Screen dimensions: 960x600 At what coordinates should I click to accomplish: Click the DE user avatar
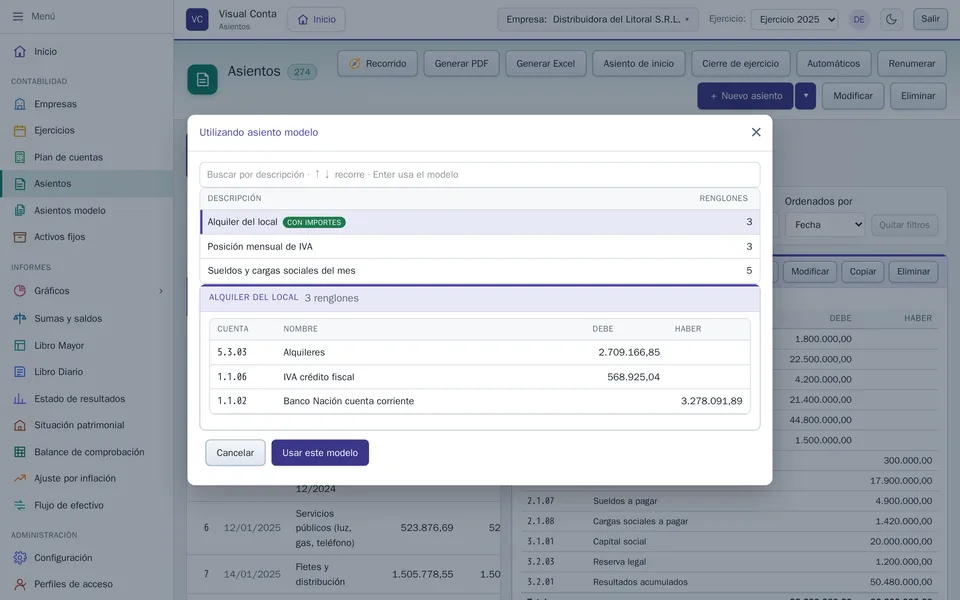pyautogui.click(x=859, y=20)
